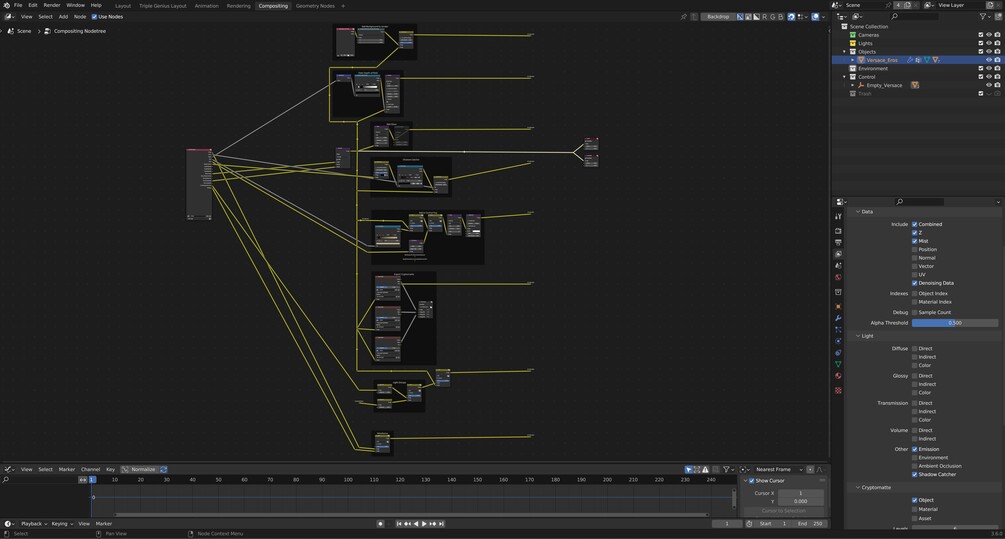Viewport: 1005px width, 539px height.
Task: Toggle node snapping magnet icon
Action: (x=792, y=17)
